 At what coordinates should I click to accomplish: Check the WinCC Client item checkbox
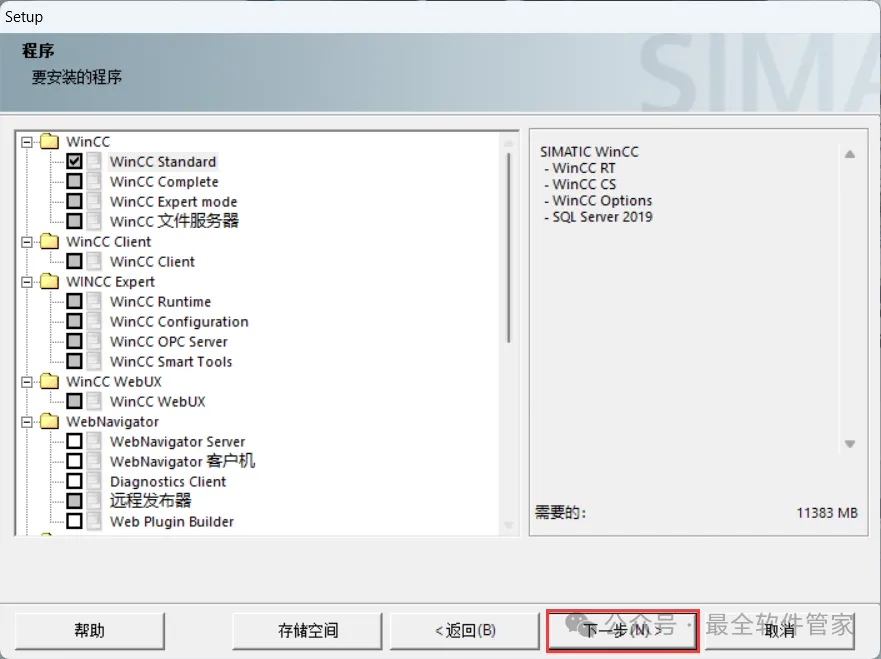coord(74,261)
